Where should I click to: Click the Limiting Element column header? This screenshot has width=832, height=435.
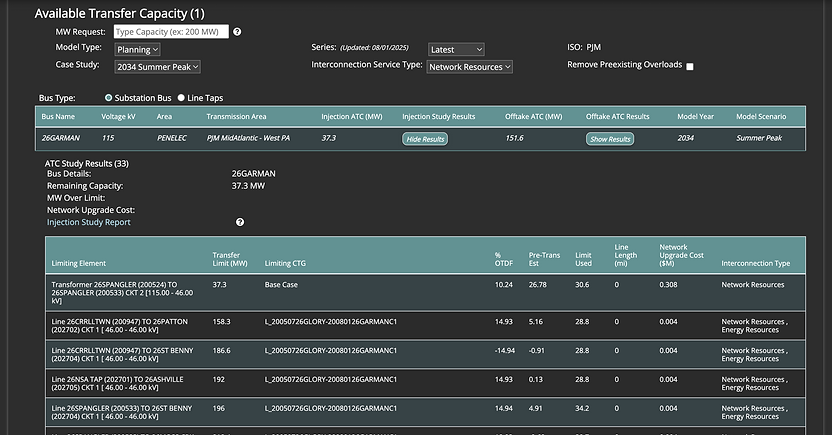click(x=79, y=263)
